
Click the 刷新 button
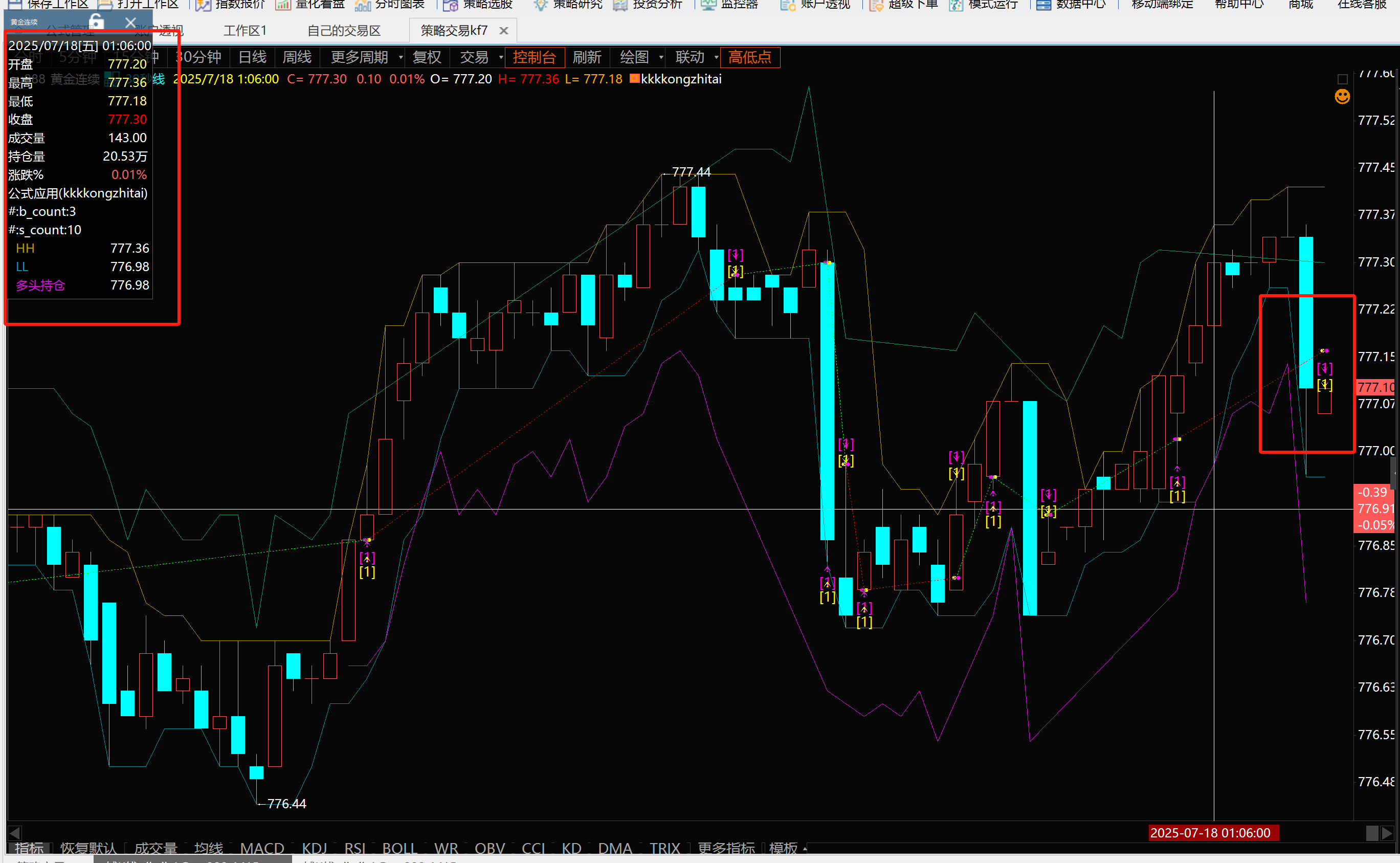587,57
